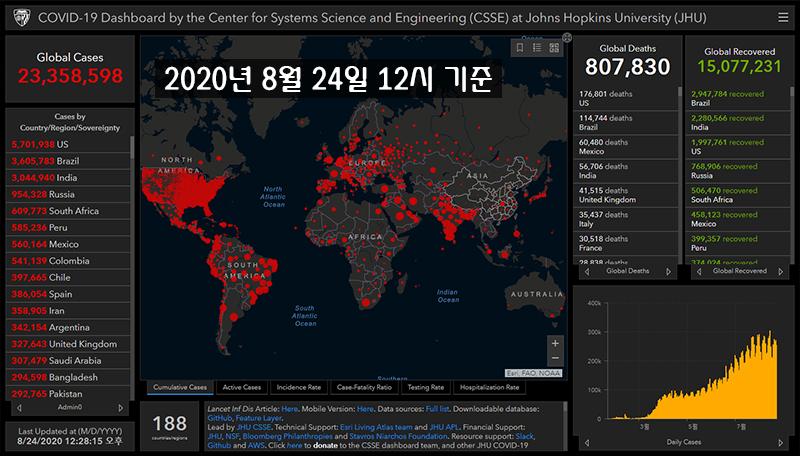Show the map legend list icon
Image resolution: width=800 pixels, height=456 pixels.
[537, 47]
